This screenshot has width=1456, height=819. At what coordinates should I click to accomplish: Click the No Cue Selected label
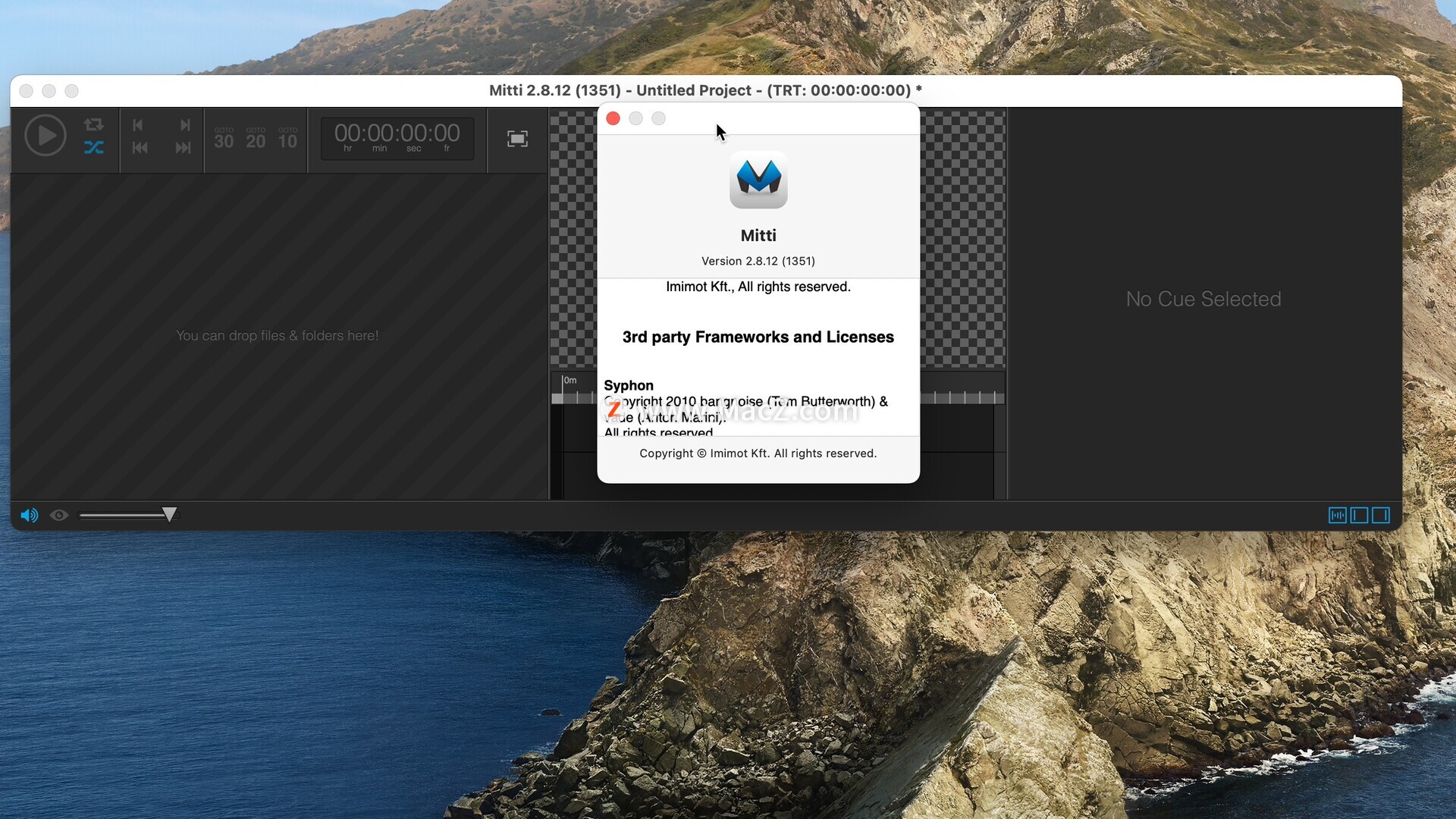pos(1203,299)
